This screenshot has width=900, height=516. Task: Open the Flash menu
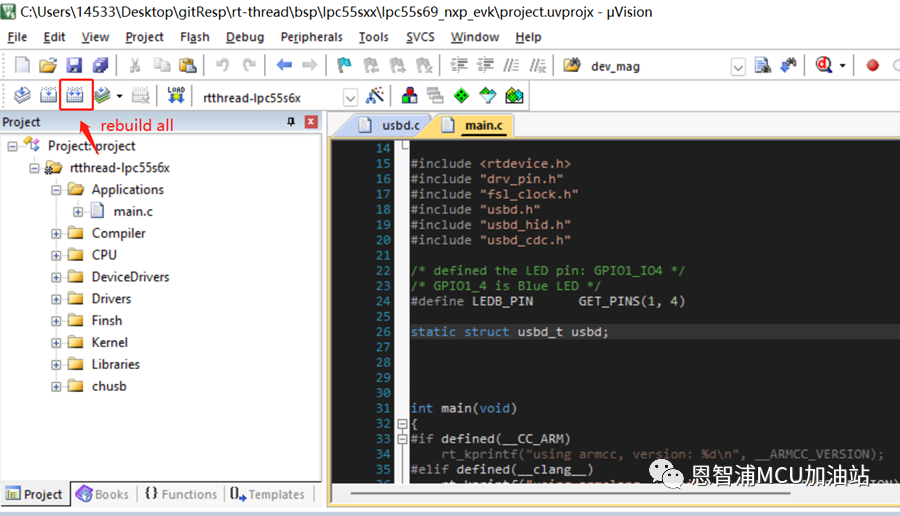point(194,37)
